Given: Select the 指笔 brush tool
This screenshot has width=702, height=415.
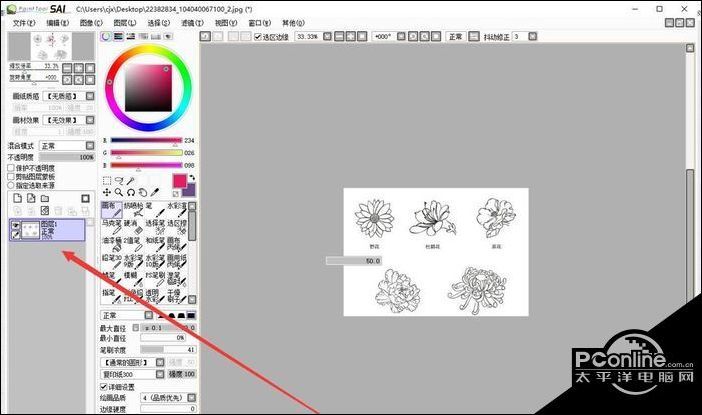Looking at the screenshot, I should coord(111,296).
